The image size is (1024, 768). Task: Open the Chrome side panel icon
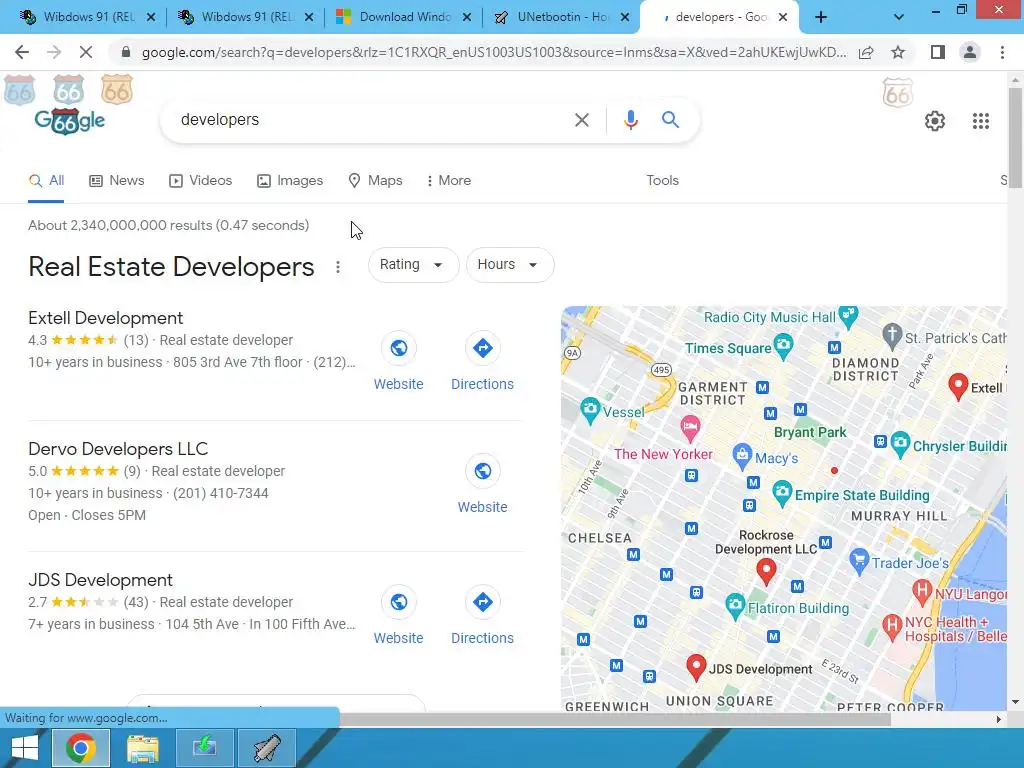[x=938, y=52]
